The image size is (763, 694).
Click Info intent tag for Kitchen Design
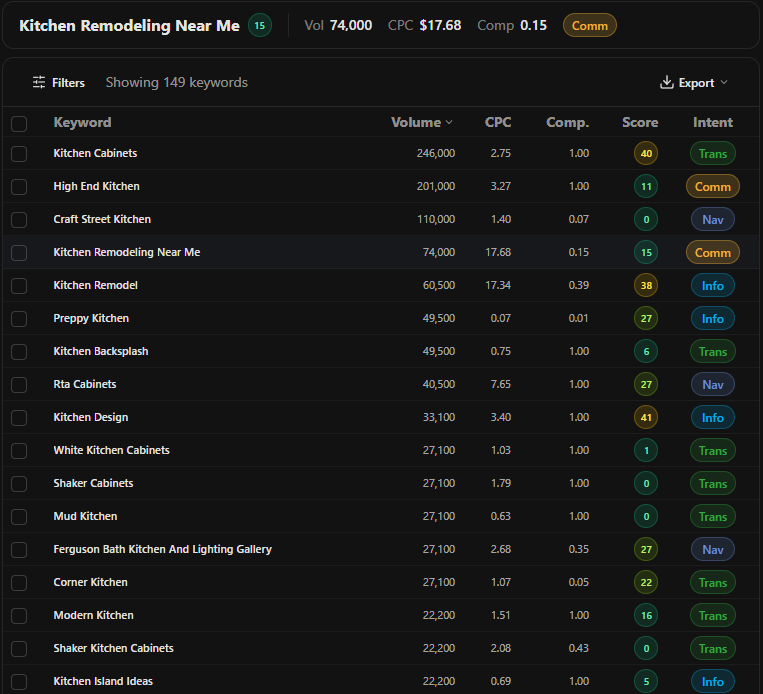[x=713, y=418]
